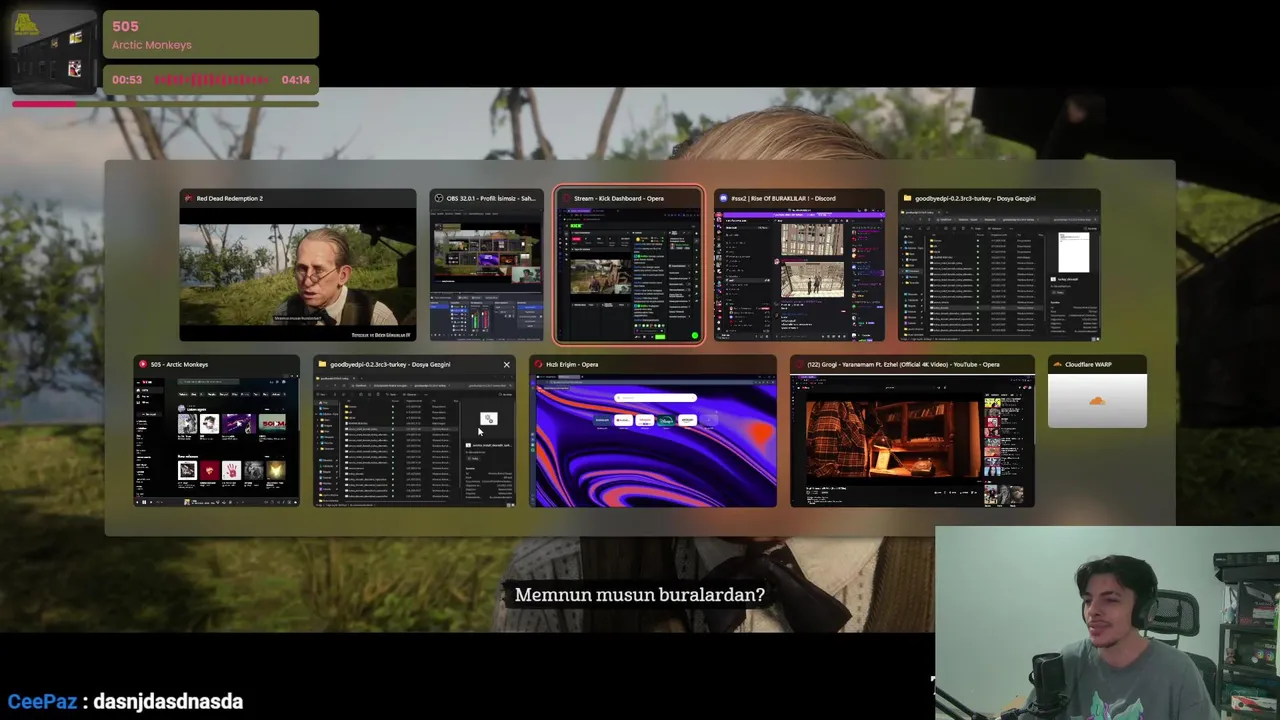The image size is (1280, 720).
Task: Click the Discord icon beside #ssx2 title
Action: point(723,198)
